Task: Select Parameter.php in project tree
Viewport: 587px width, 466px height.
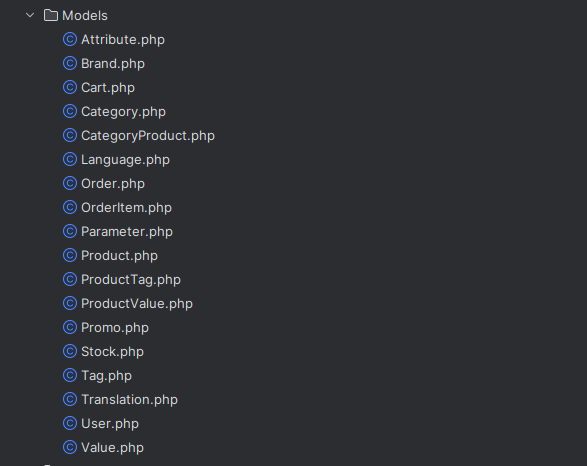Action: click(x=127, y=231)
